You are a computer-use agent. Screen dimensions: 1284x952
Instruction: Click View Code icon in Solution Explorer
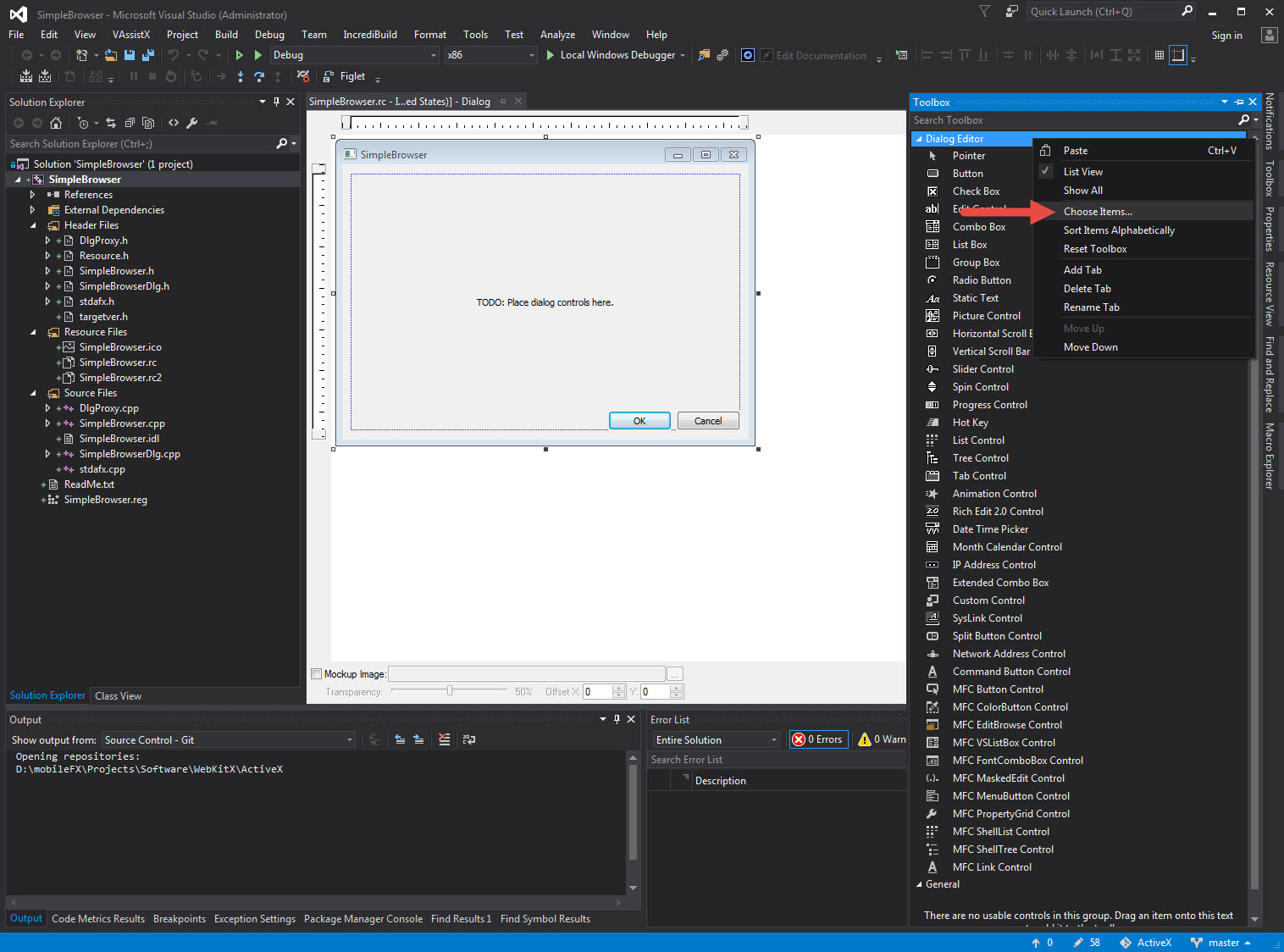point(174,123)
